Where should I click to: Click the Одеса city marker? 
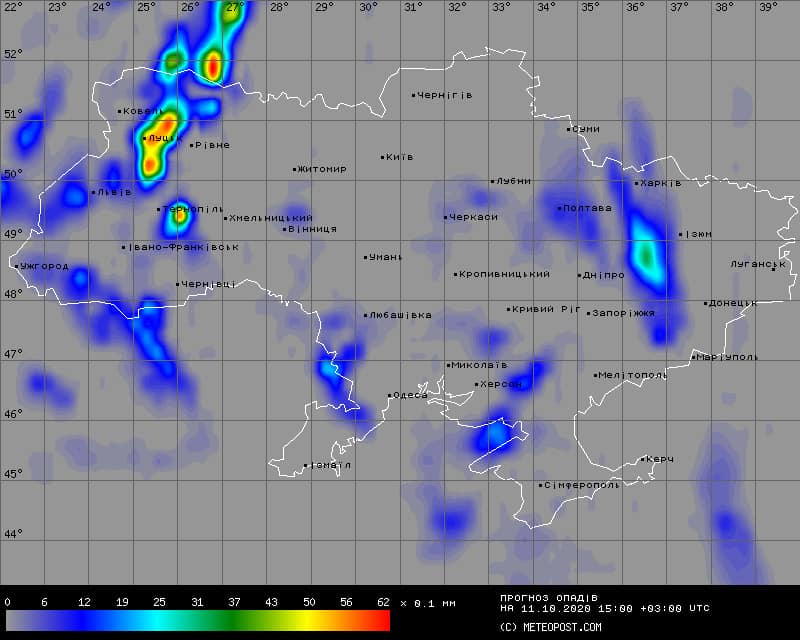(x=390, y=396)
